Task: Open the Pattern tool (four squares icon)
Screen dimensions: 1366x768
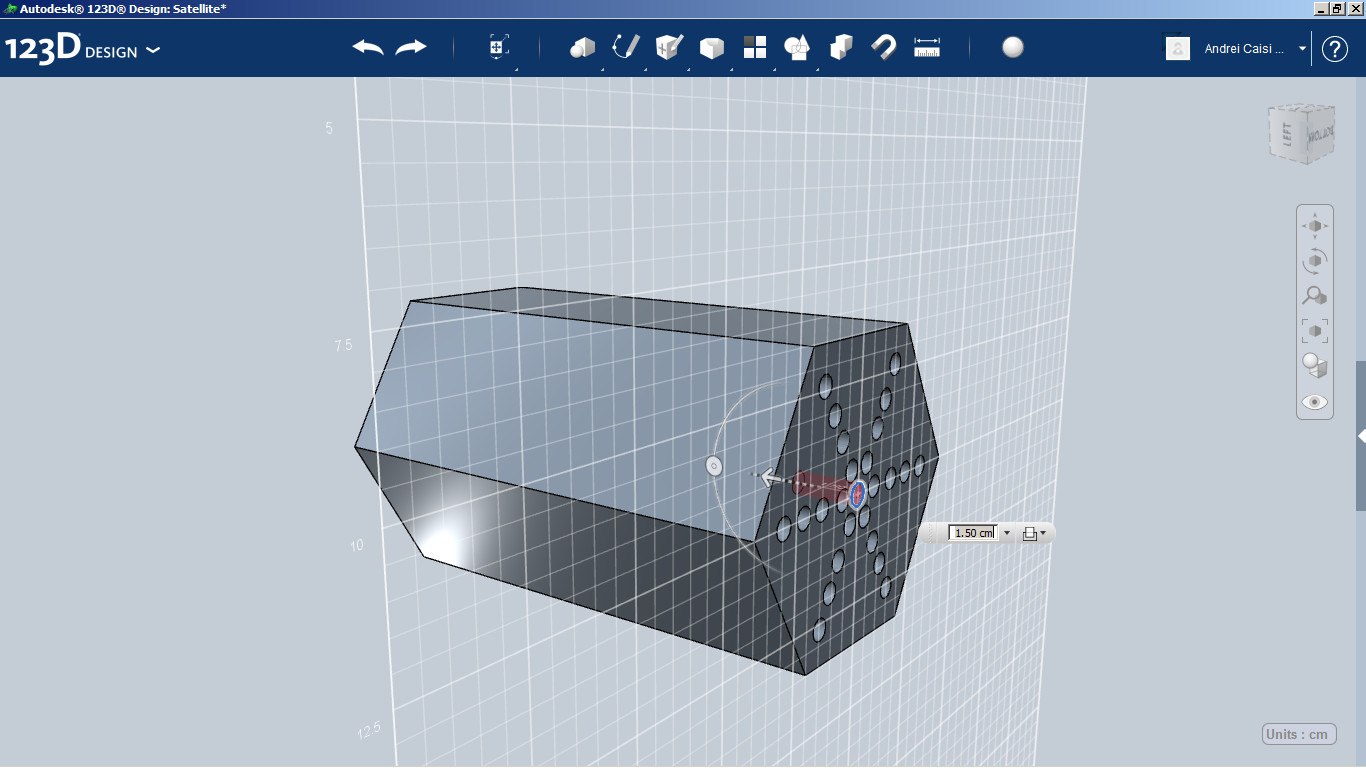Action: click(755, 47)
